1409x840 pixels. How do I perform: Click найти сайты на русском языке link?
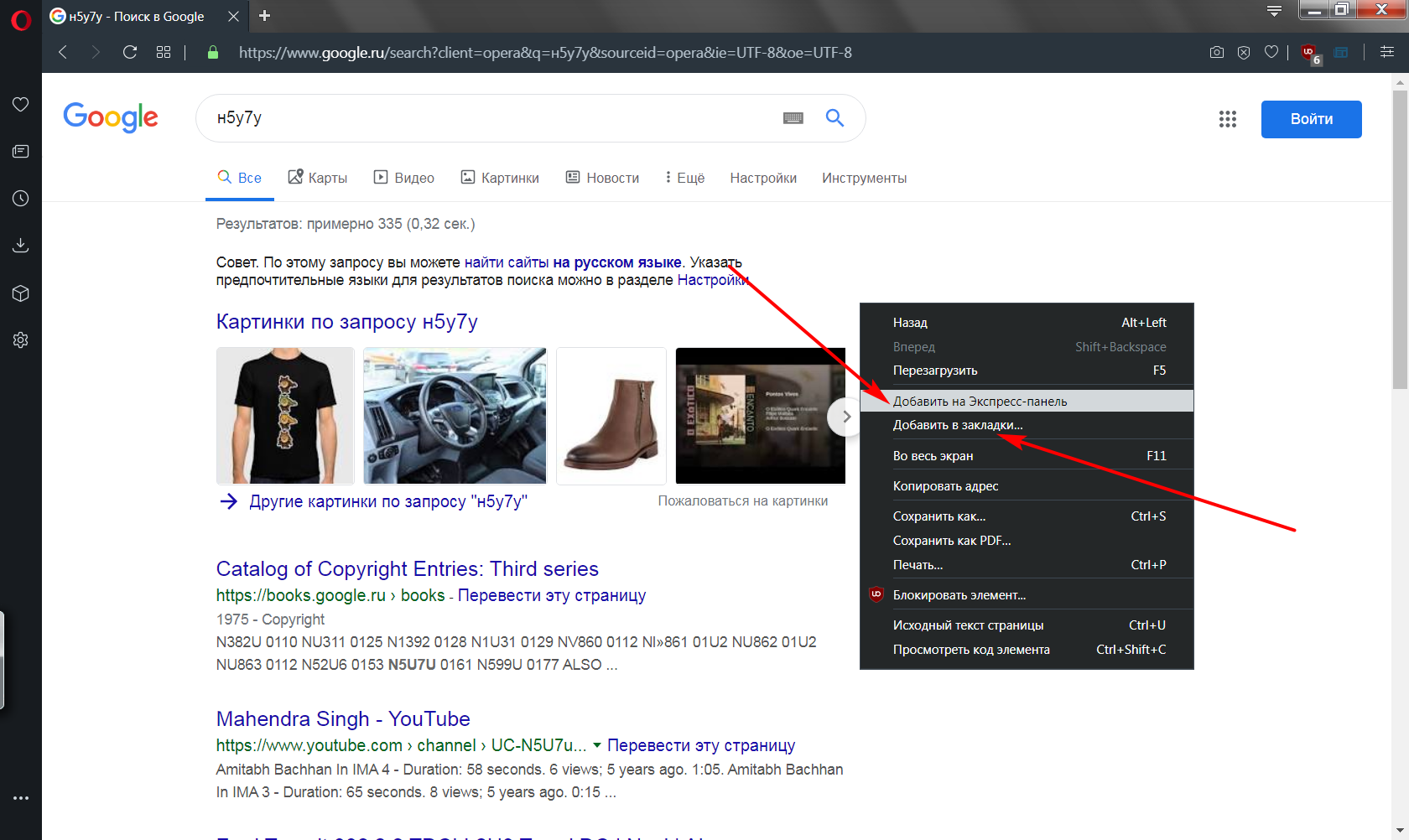[x=573, y=262]
